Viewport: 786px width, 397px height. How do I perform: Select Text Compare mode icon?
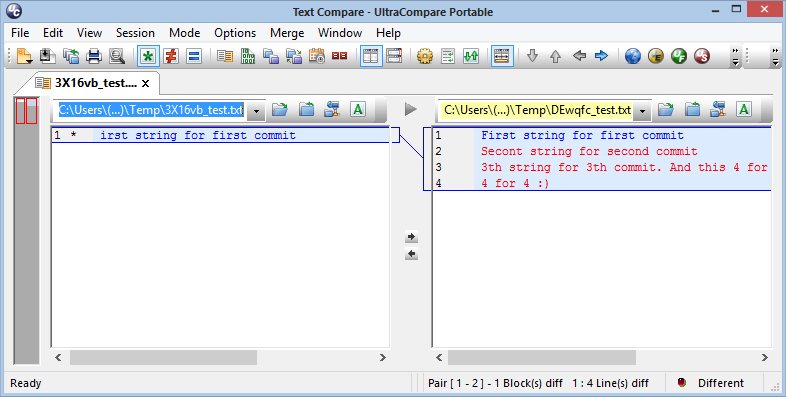pos(225,56)
